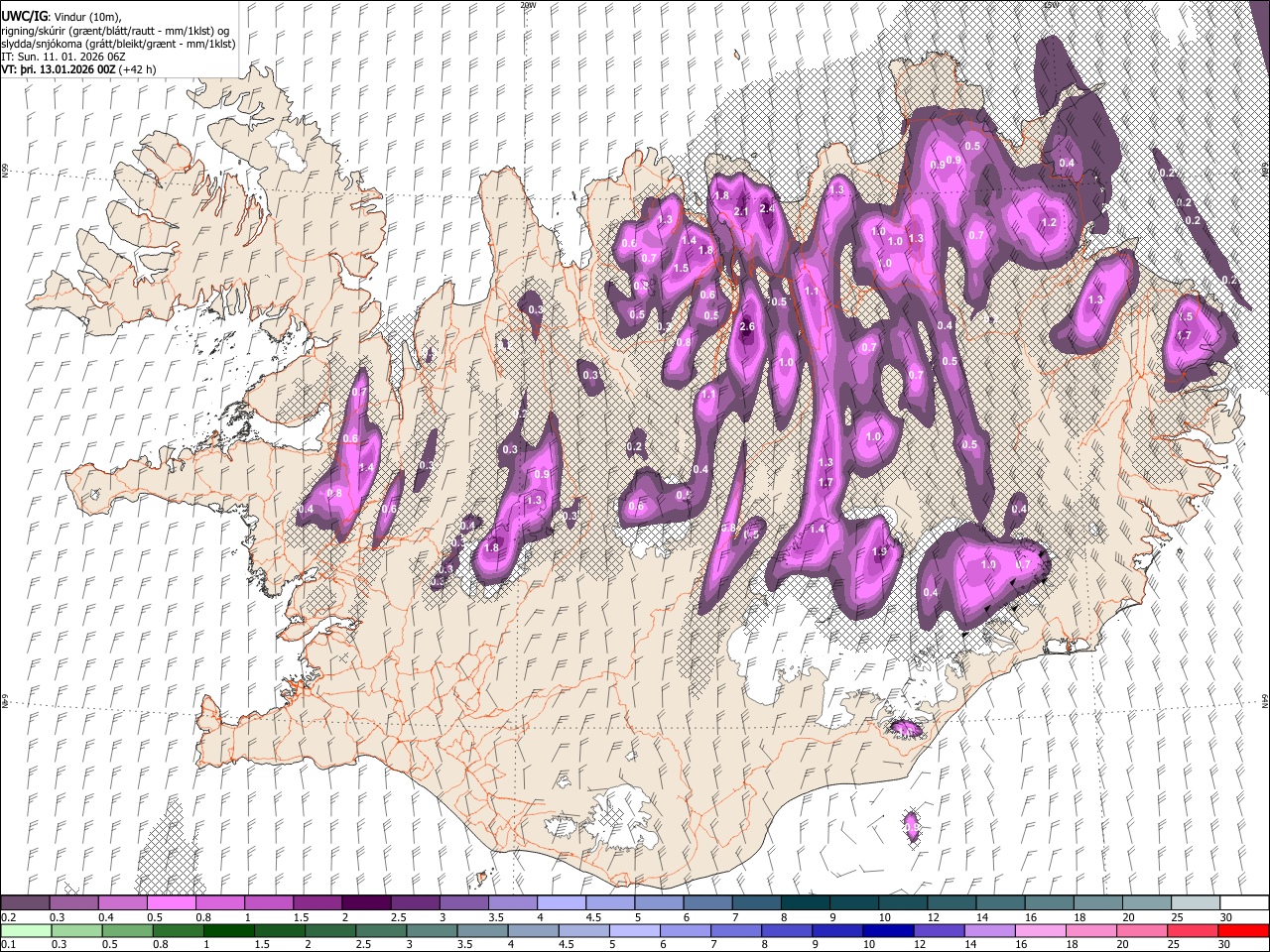
Task: Click the upper legend swatch between 20 and 25
Action: (1147, 903)
